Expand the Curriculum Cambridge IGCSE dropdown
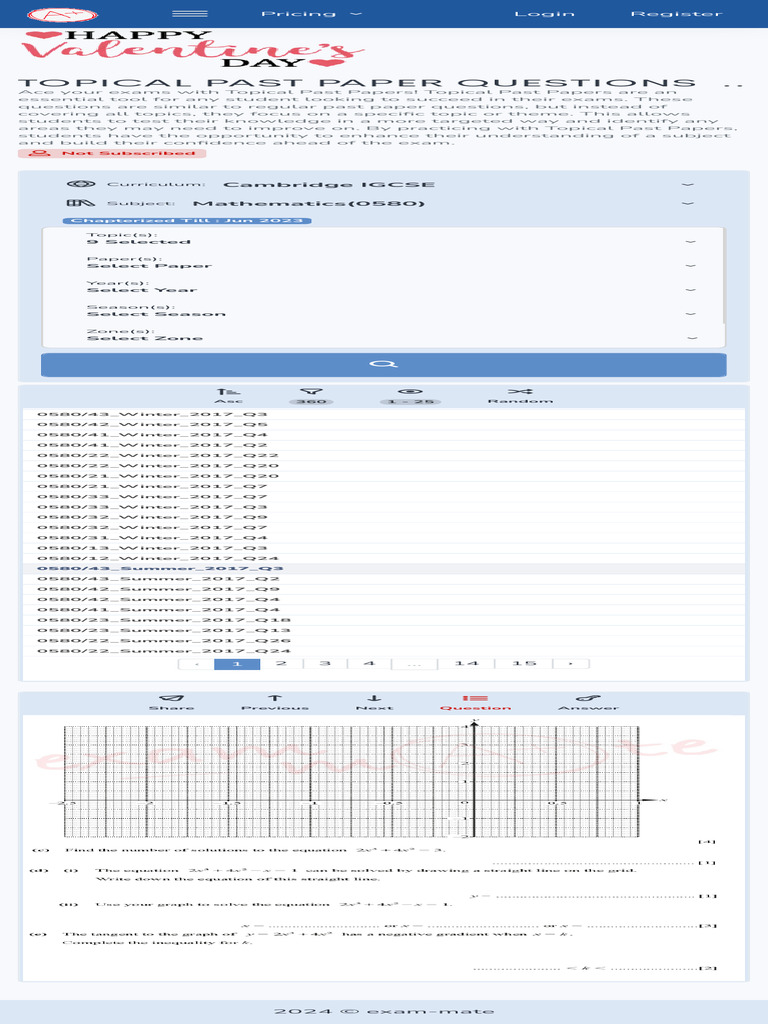 tap(383, 184)
